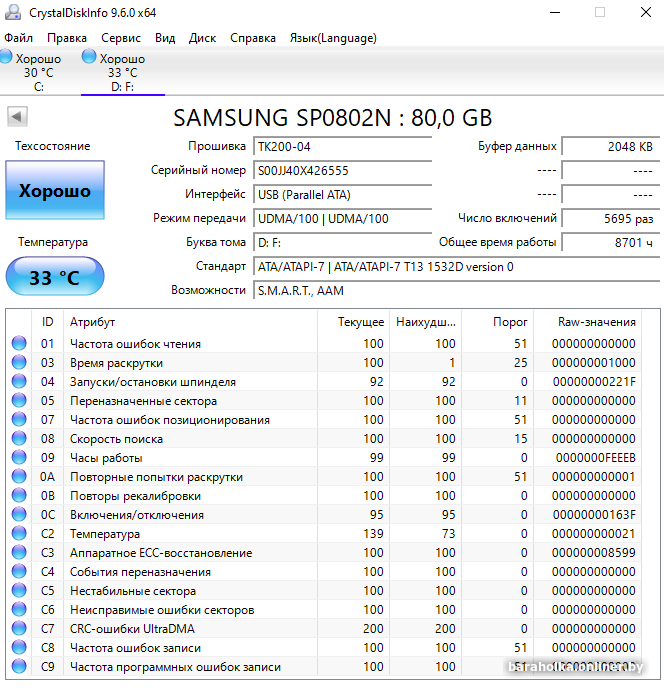The width and height of the screenshot is (664, 688).
Task: Click current value 139 in Температура row
Action: pos(373,534)
